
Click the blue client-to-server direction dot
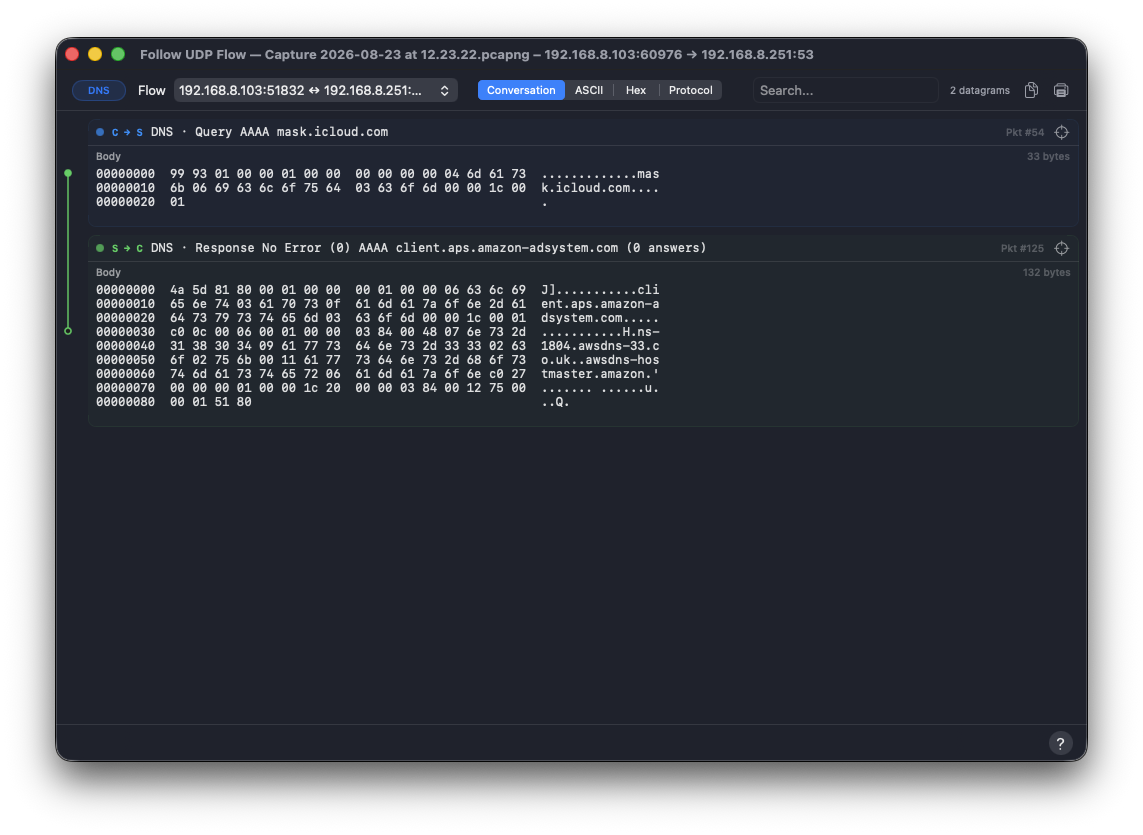[x=100, y=132]
